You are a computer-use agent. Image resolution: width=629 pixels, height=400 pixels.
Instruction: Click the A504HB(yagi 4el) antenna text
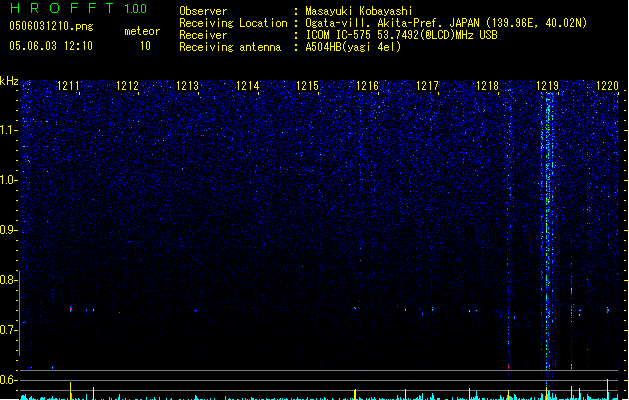[x=353, y=47]
